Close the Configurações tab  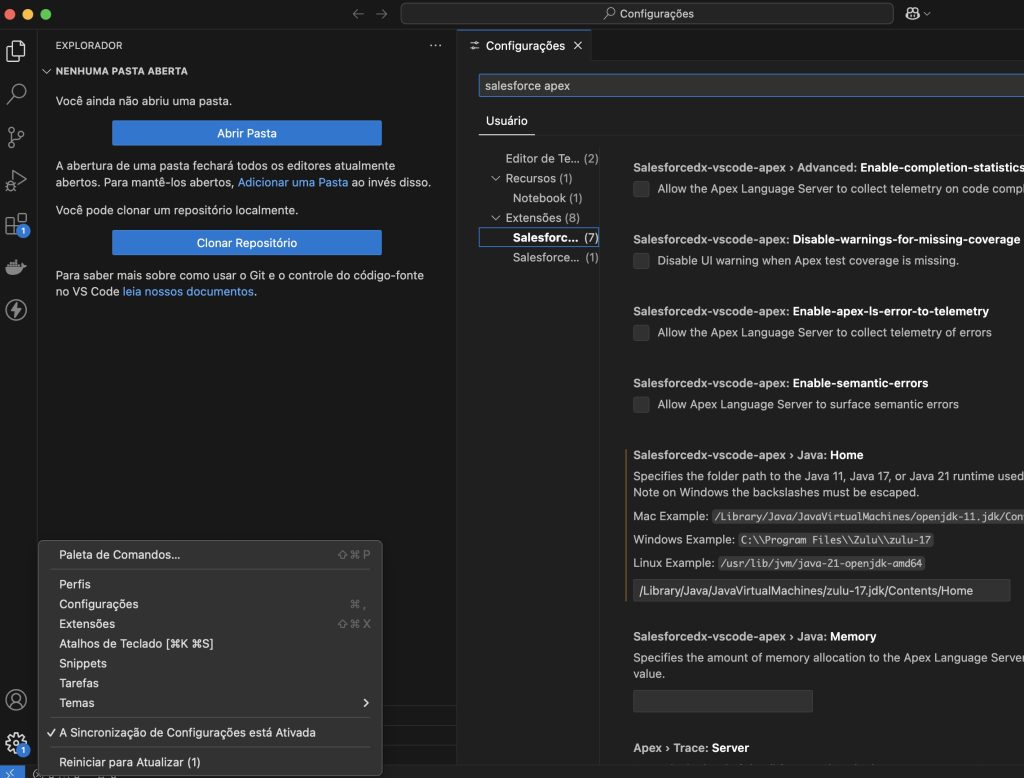point(578,46)
